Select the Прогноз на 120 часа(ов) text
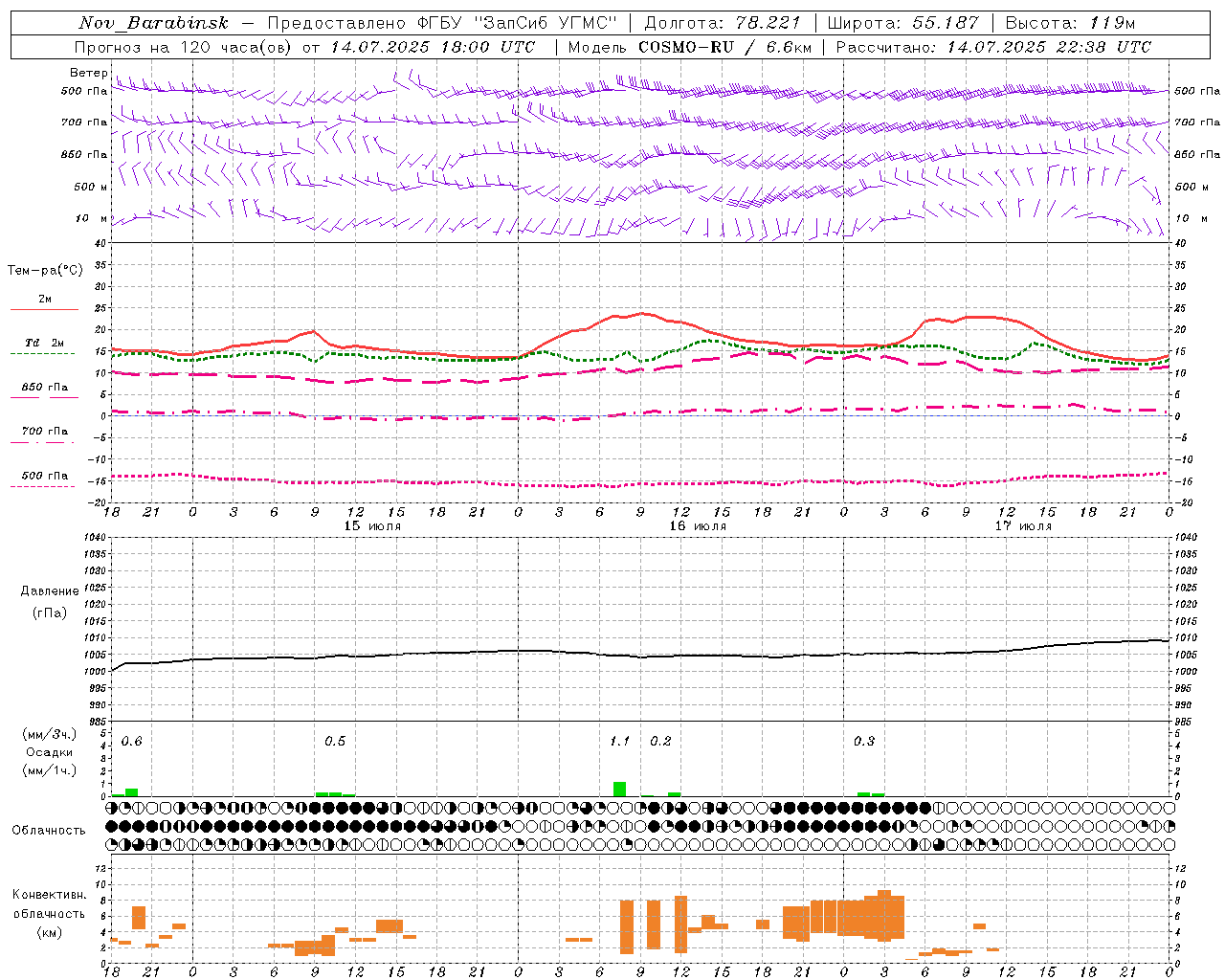This screenshot has width=1225, height=980. pyautogui.click(x=184, y=47)
